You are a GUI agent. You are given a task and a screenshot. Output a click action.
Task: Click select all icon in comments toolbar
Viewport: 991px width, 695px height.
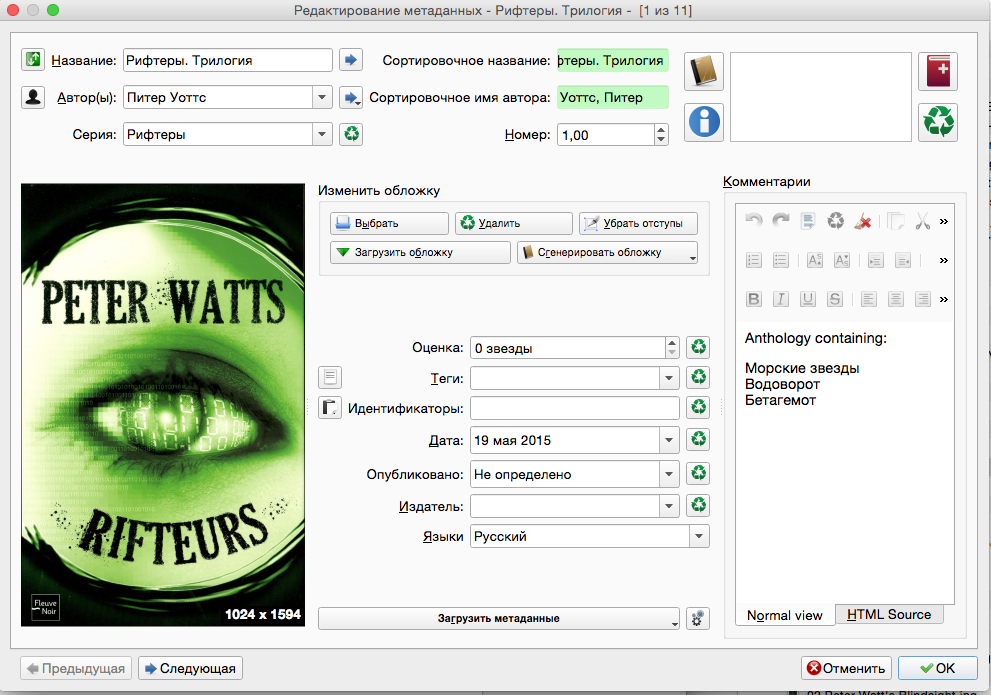808,221
